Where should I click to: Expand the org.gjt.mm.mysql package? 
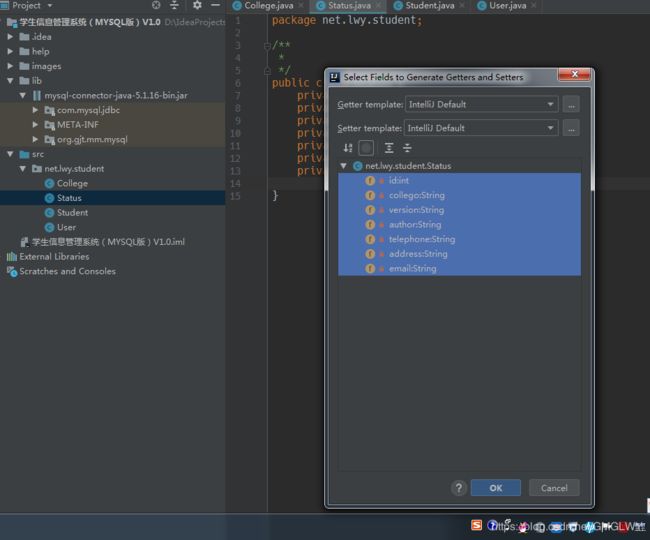coord(35,139)
